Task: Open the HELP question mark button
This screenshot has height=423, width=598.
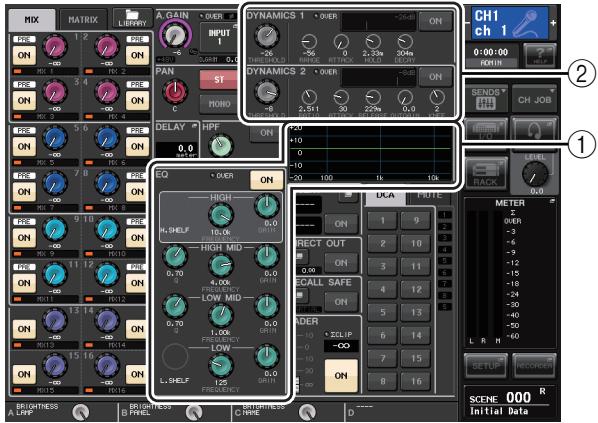Action: pos(540,56)
